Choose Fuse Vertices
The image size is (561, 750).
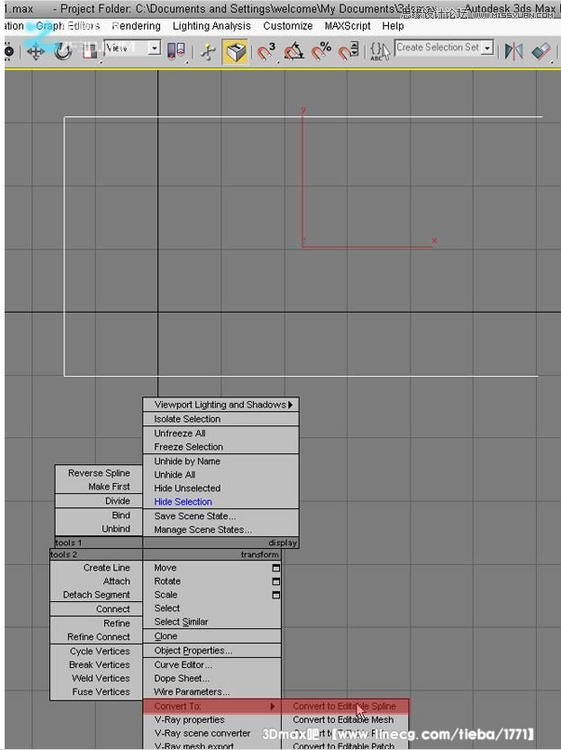(x=96, y=692)
